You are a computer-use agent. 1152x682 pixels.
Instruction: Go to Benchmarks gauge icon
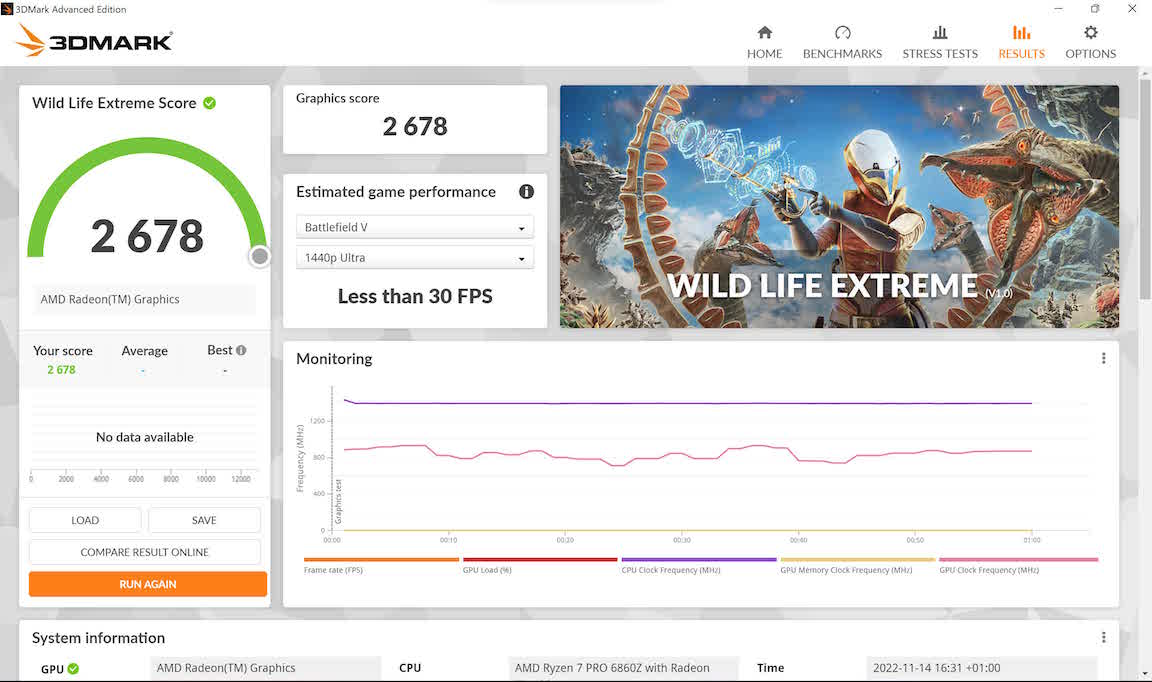coord(842,33)
